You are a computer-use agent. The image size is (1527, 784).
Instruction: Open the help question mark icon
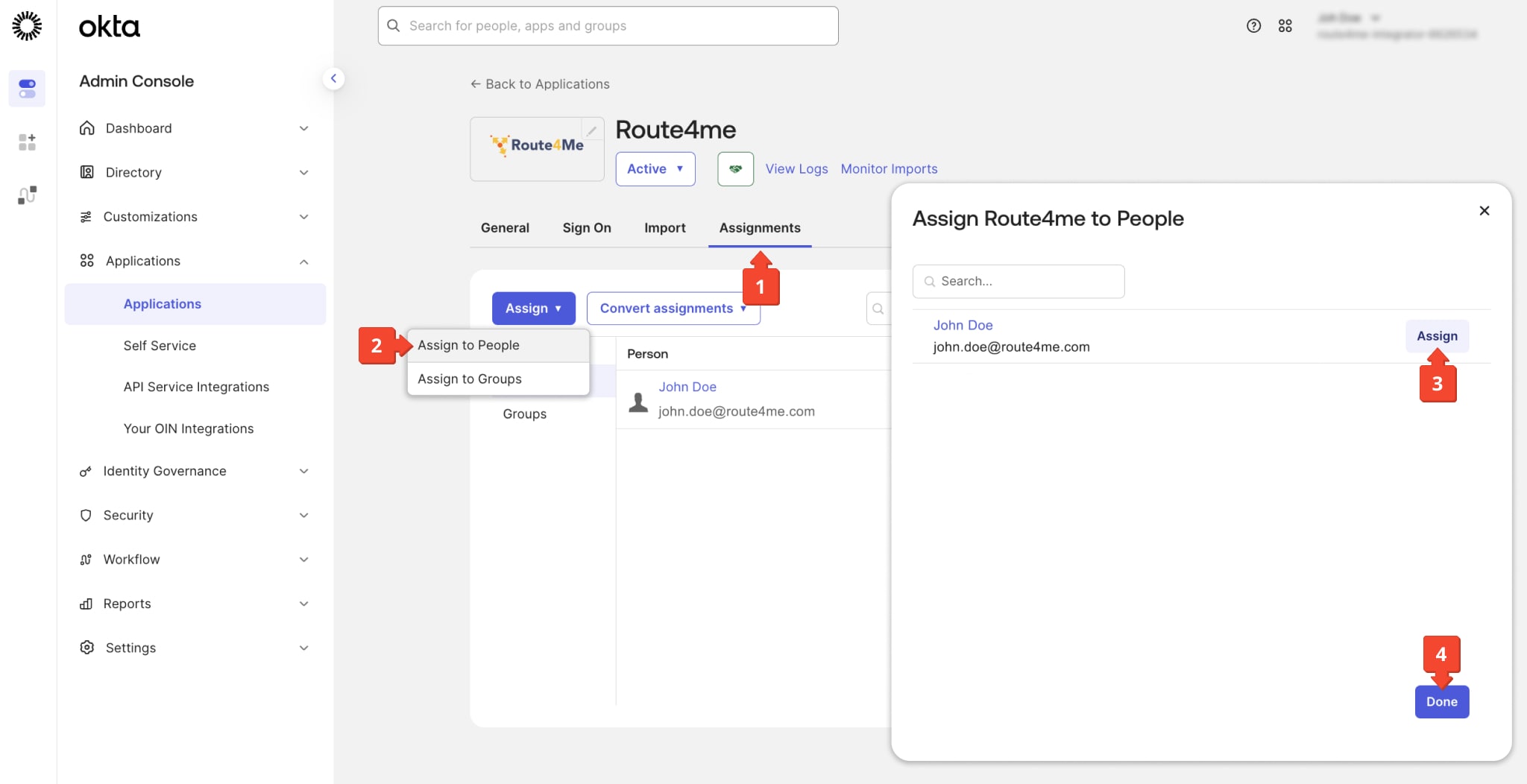pos(1253,26)
